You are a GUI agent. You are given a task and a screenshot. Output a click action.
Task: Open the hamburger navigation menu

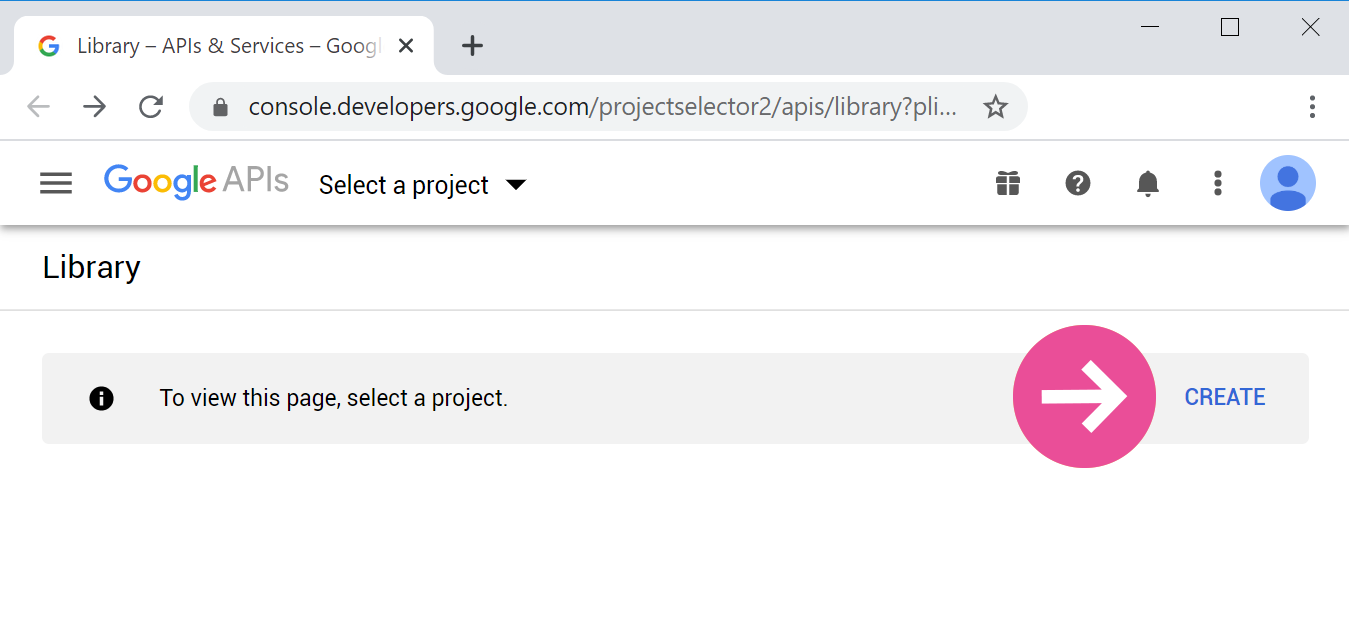coord(56,183)
